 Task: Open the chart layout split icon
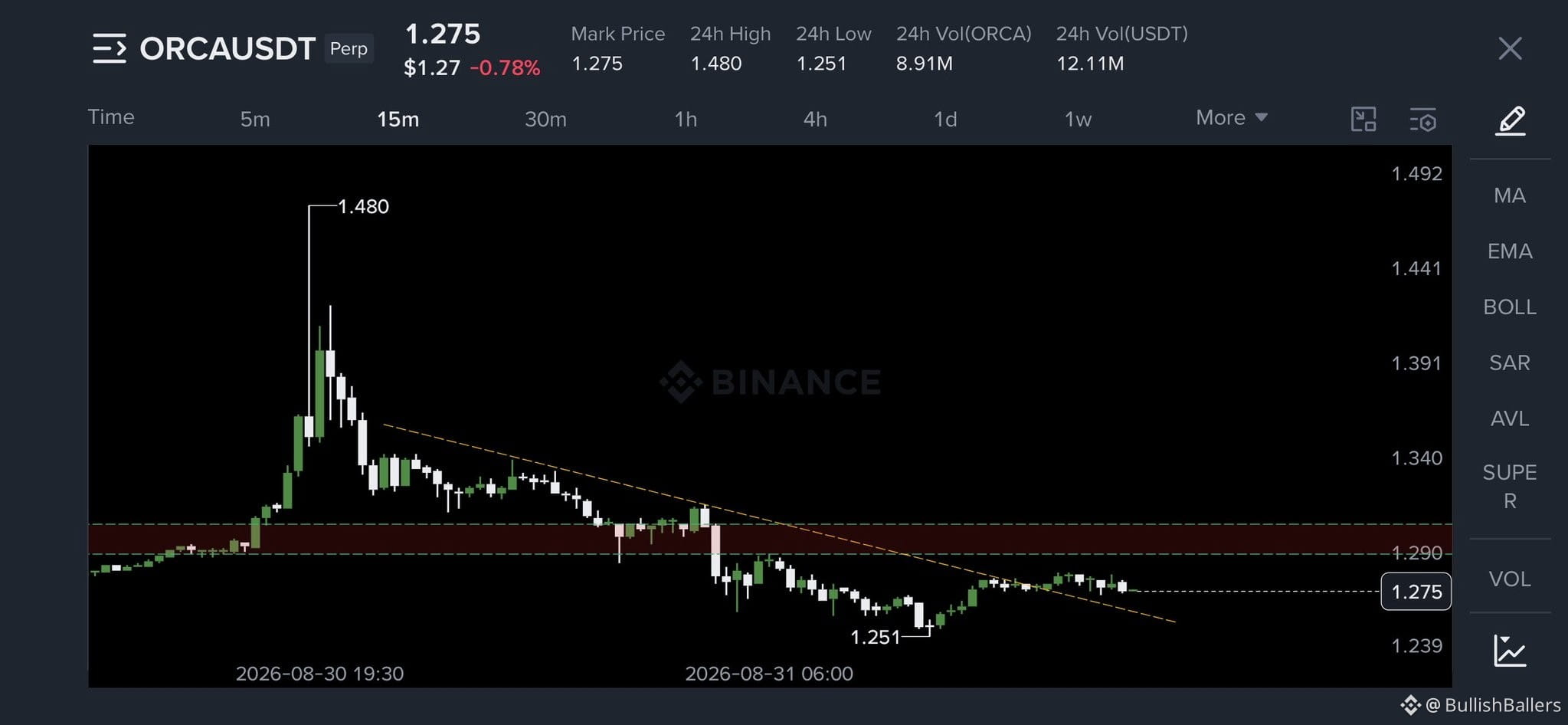click(1363, 120)
